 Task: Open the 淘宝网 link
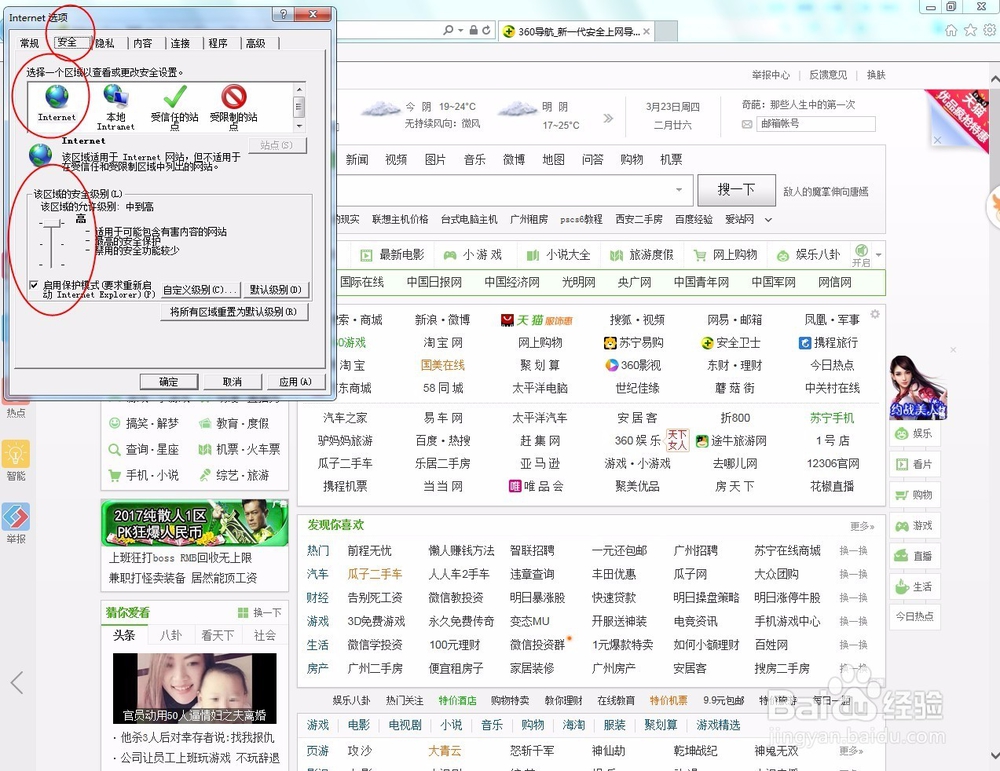(x=443, y=343)
